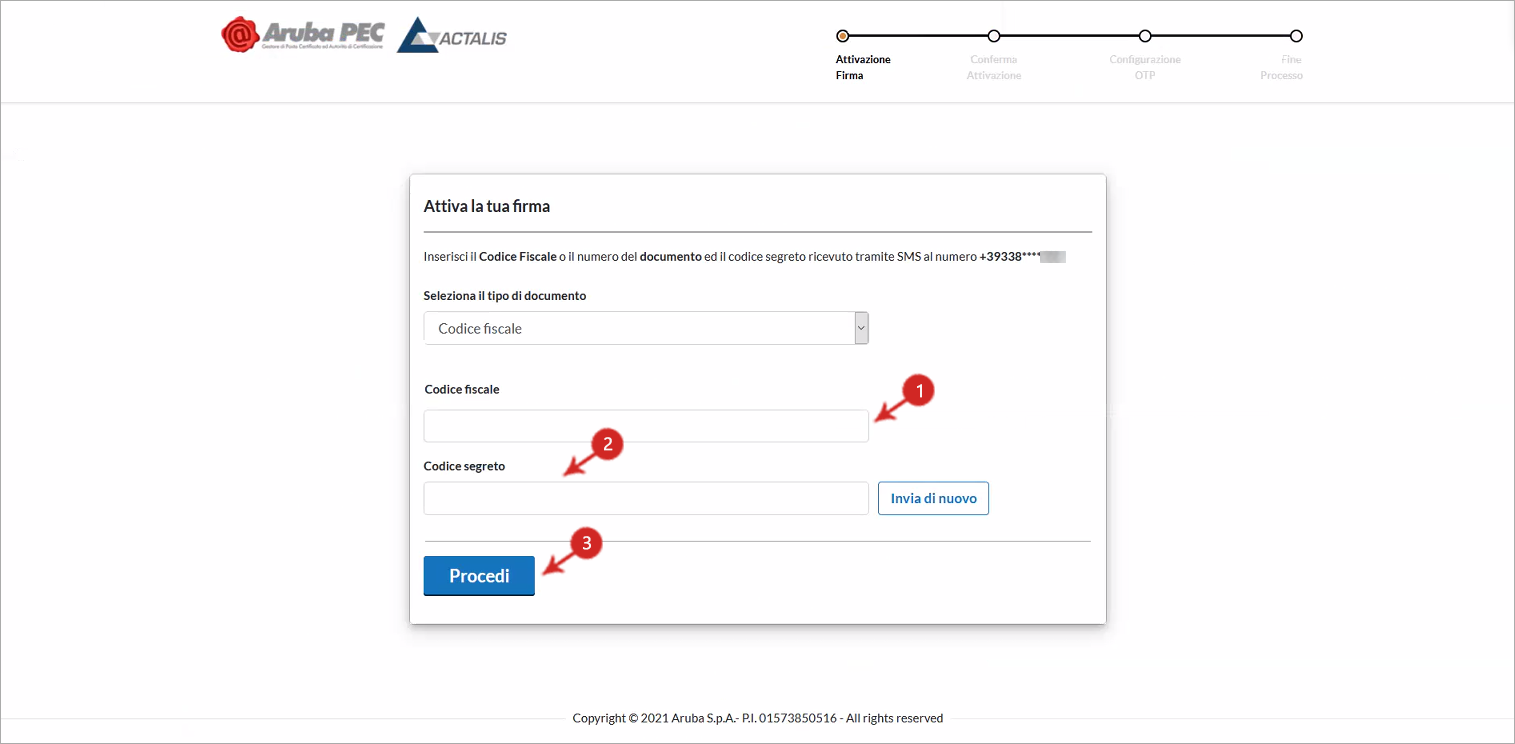This screenshot has height=744, width=1515.
Task: Click the Aruba S.p.A. copyright footer text
Action: (x=757, y=718)
